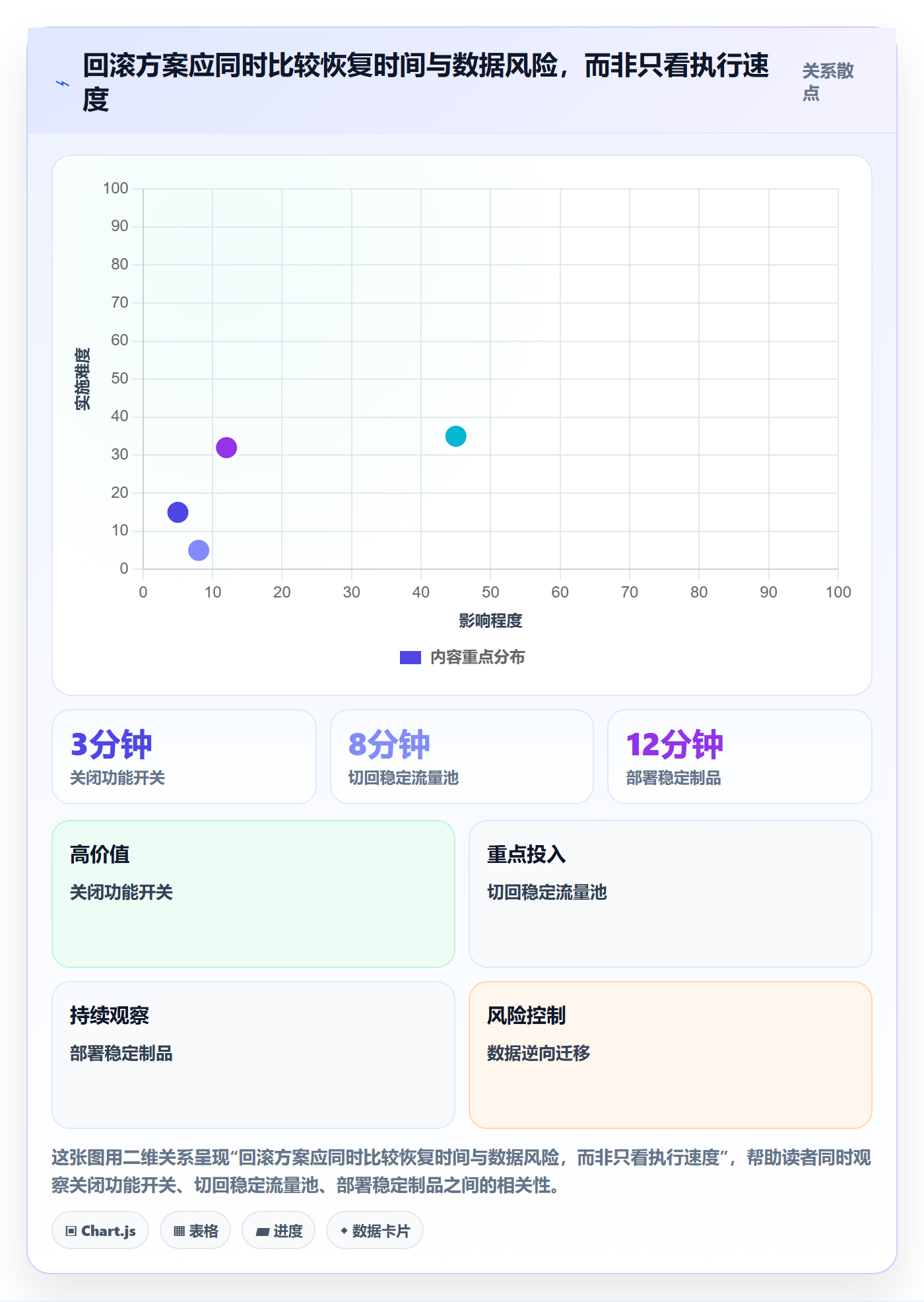This screenshot has width=924, height=1302.
Task: Click the lightning bolt icon beside the title
Action: click(63, 83)
